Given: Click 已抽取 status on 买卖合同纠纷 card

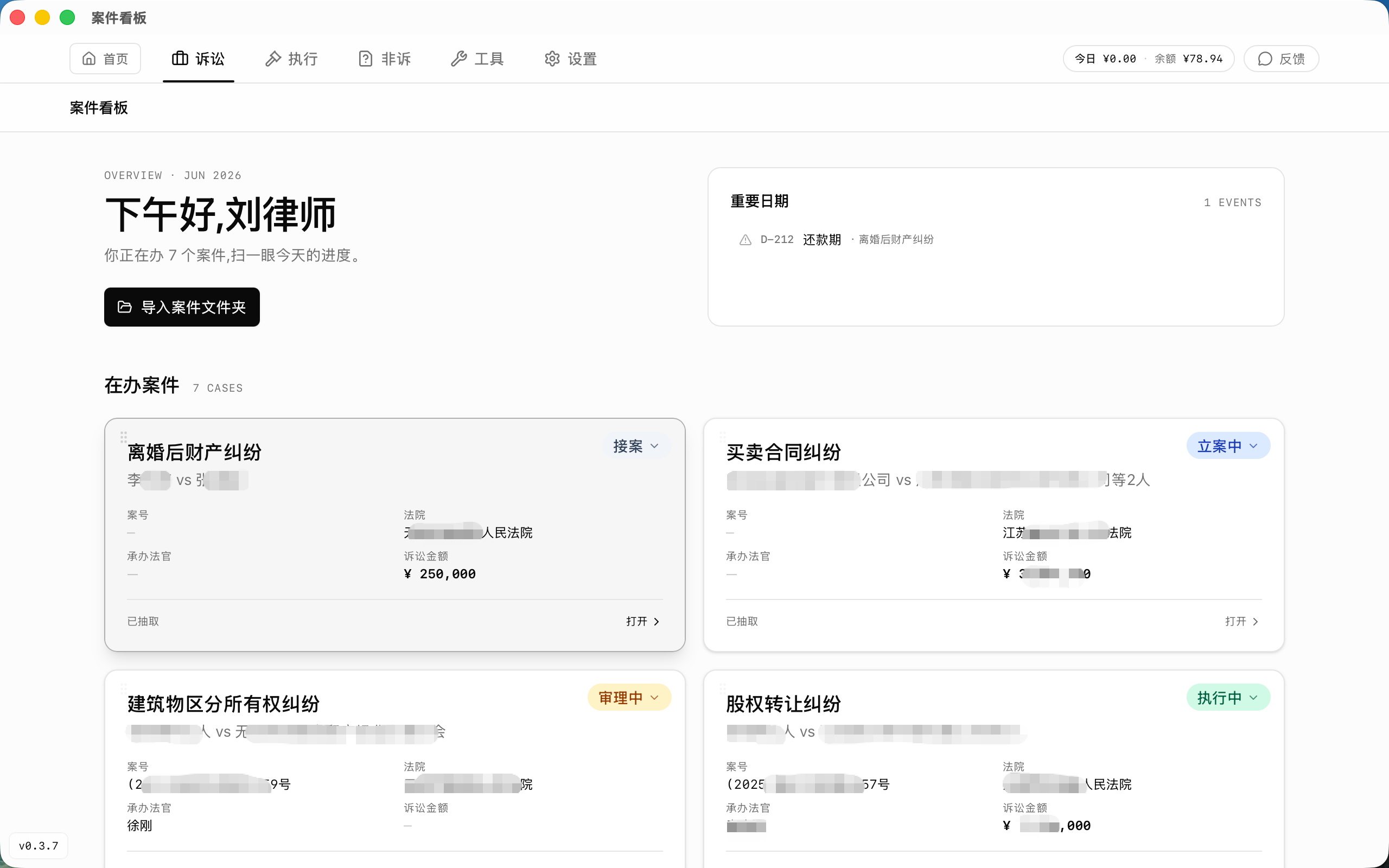Looking at the screenshot, I should (x=742, y=621).
